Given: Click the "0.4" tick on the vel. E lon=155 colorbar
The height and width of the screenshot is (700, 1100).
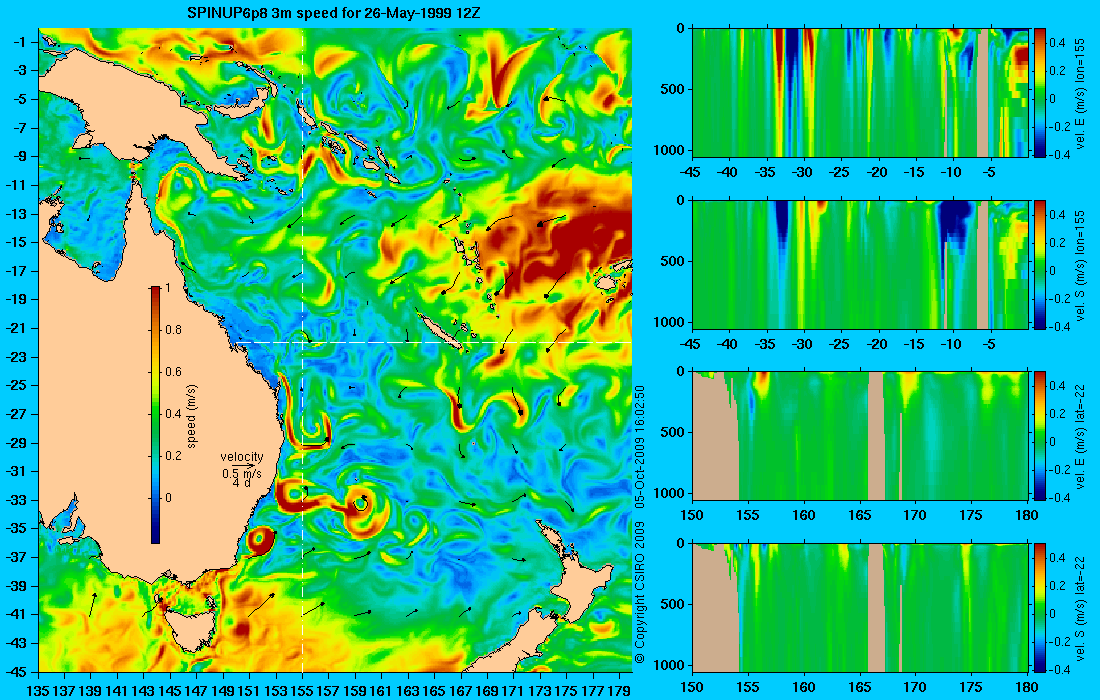Looking at the screenshot, I should [x=1057, y=42].
